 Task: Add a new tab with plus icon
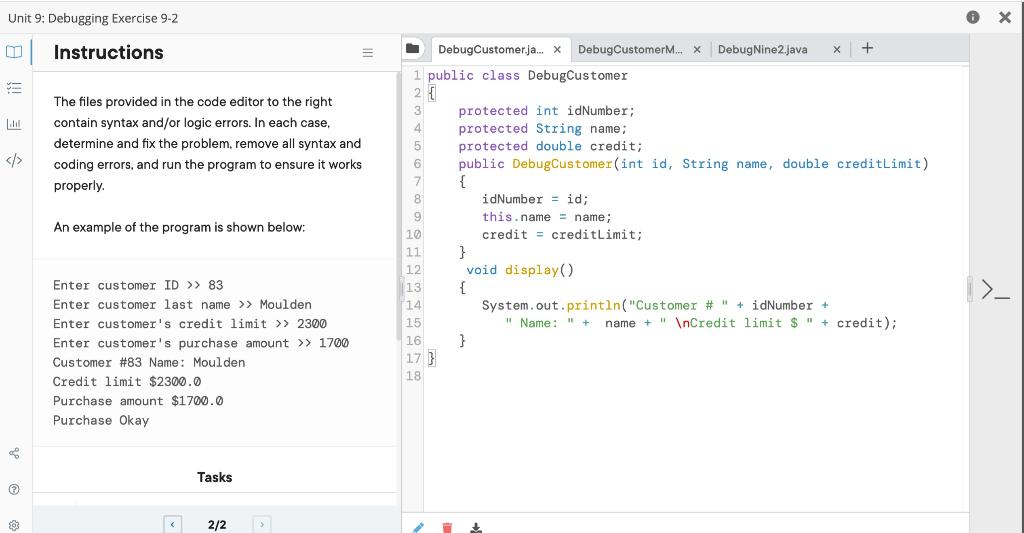click(x=867, y=48)
